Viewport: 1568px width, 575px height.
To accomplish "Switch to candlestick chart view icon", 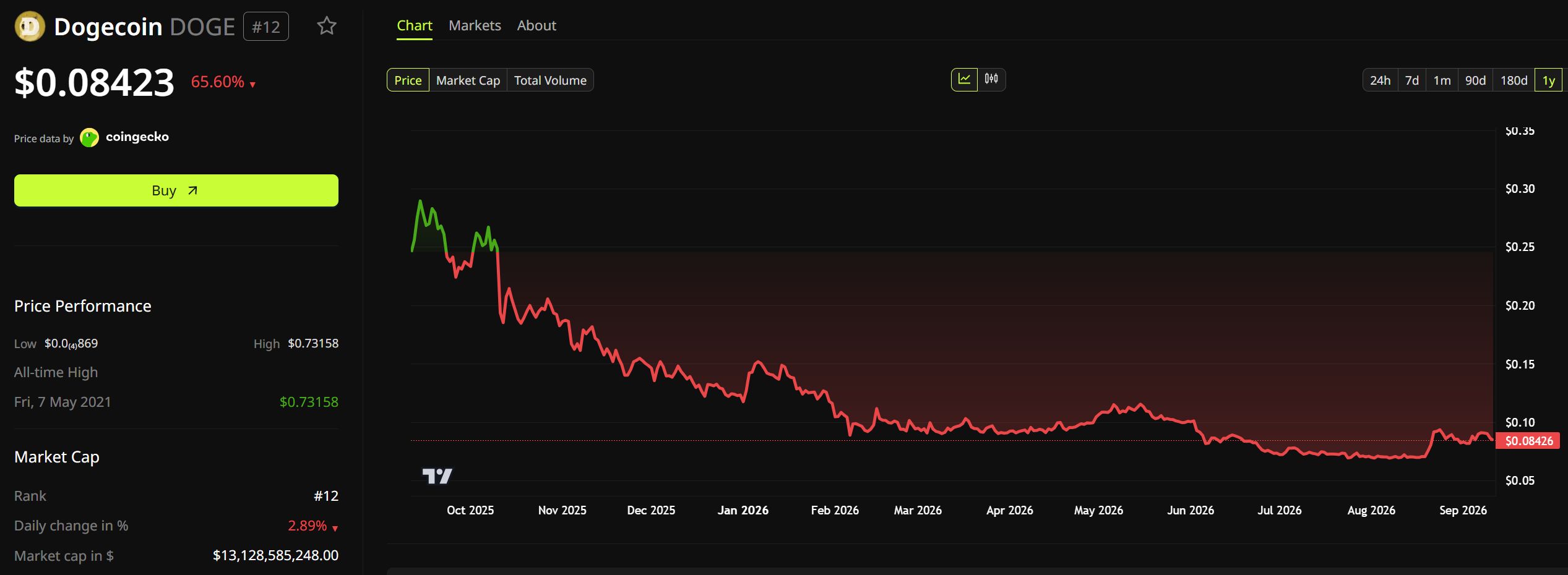I will pyautogui.click(x=991, y=79).
